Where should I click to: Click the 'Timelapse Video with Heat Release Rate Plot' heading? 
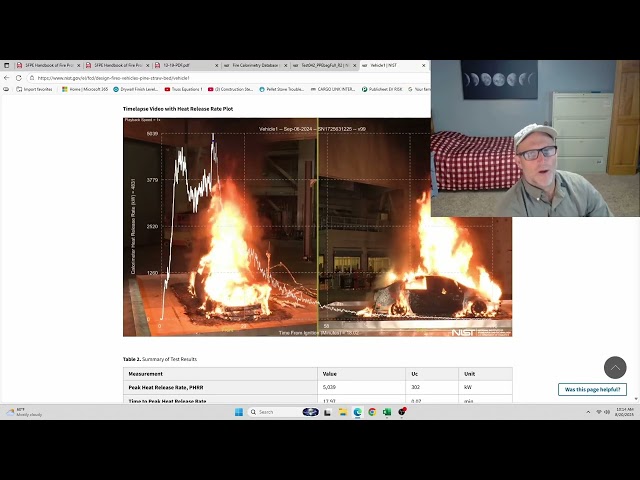click(x=178, y=109)
